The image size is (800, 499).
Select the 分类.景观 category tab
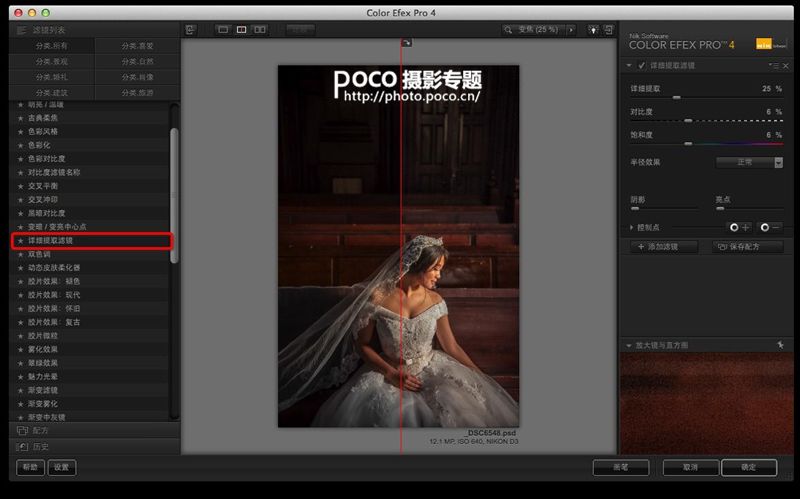click(52, 61)
